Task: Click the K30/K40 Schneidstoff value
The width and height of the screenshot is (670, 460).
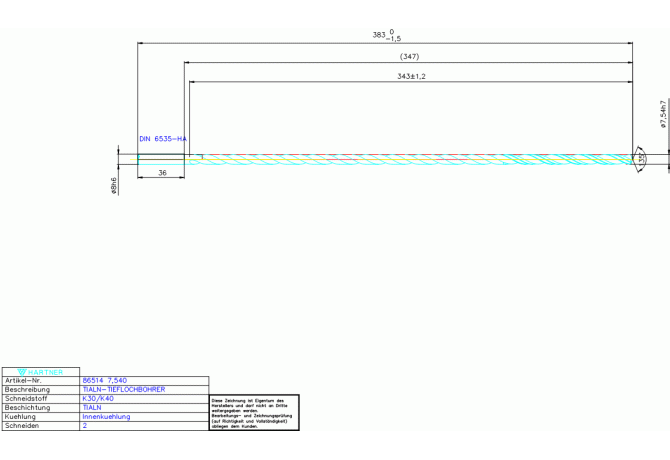Action: point(98,398)
